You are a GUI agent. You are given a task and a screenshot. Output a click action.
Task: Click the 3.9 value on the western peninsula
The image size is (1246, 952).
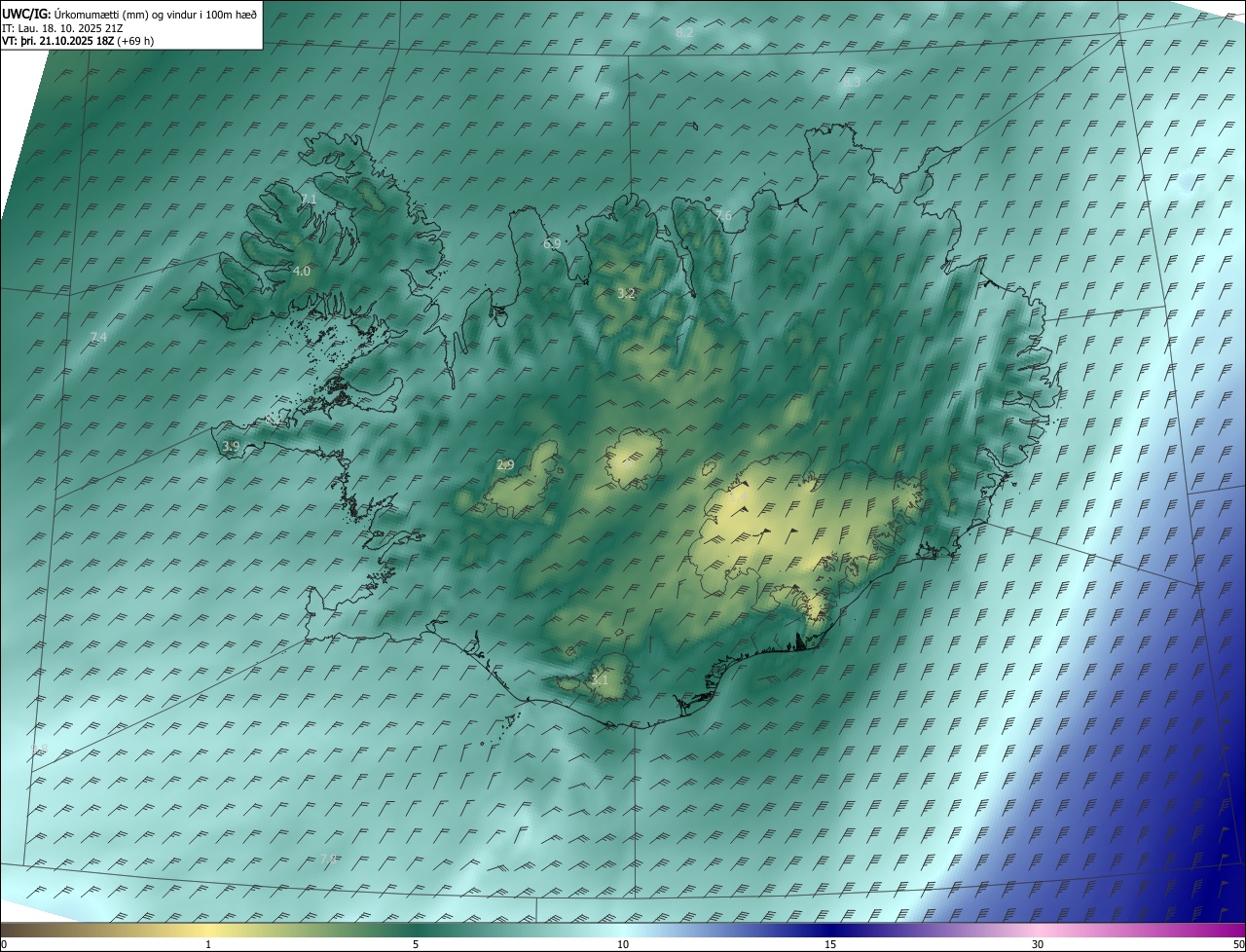pyautogui.click(x=231, y=446)
